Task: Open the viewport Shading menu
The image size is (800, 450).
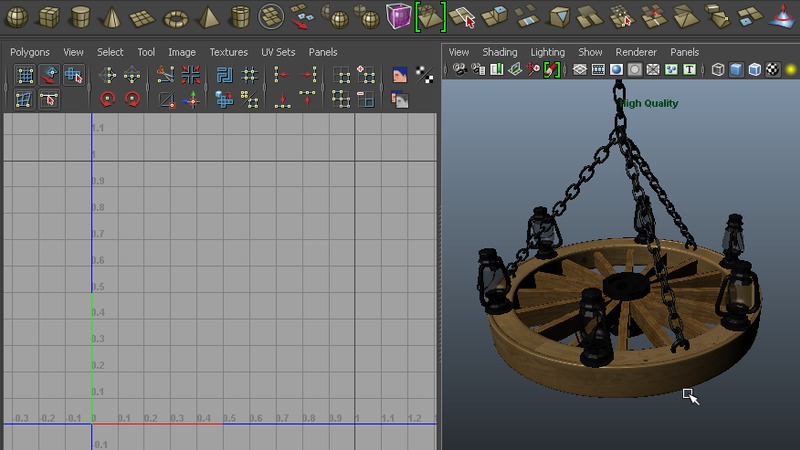Action: point(499,52)
